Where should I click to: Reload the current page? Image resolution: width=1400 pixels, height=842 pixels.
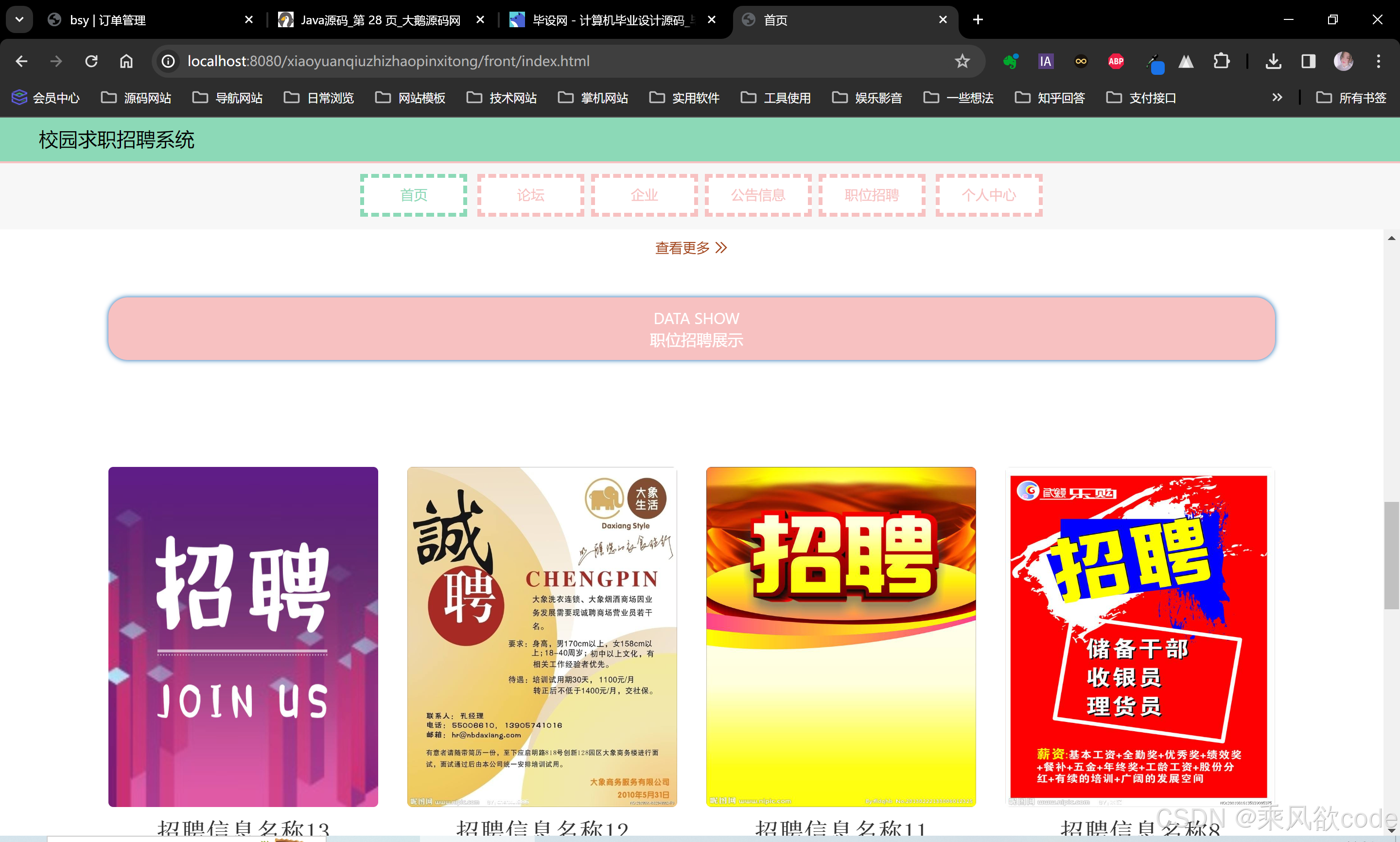pos(91,61)
